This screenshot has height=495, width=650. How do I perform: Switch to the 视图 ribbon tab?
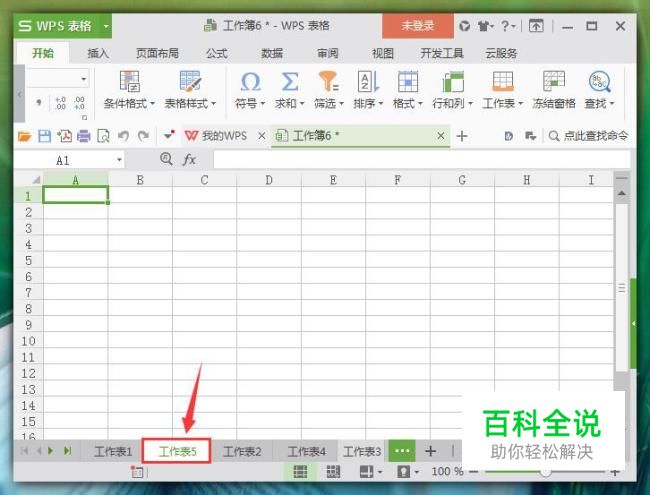383,53
